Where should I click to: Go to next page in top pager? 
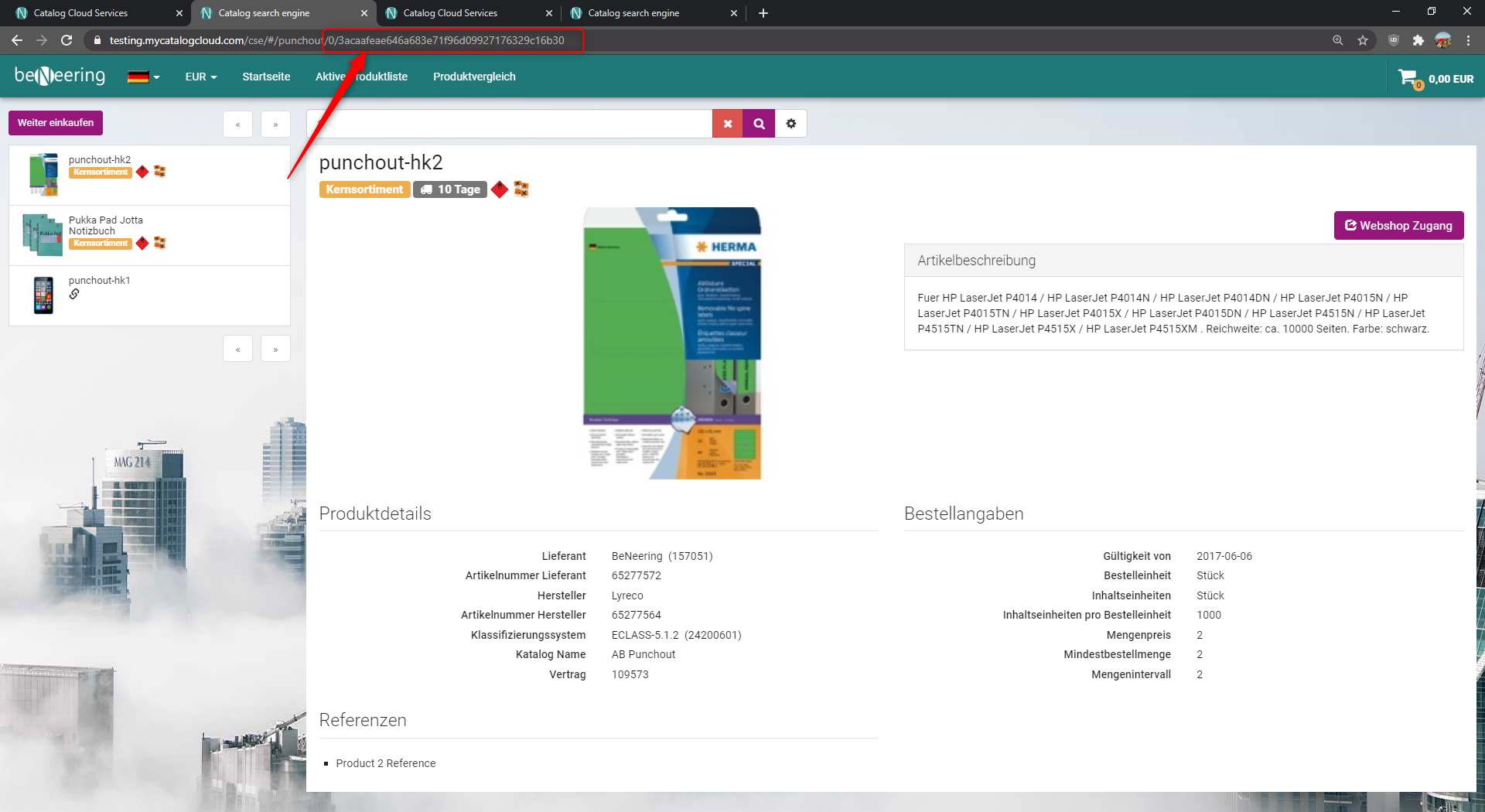[275, 124]
